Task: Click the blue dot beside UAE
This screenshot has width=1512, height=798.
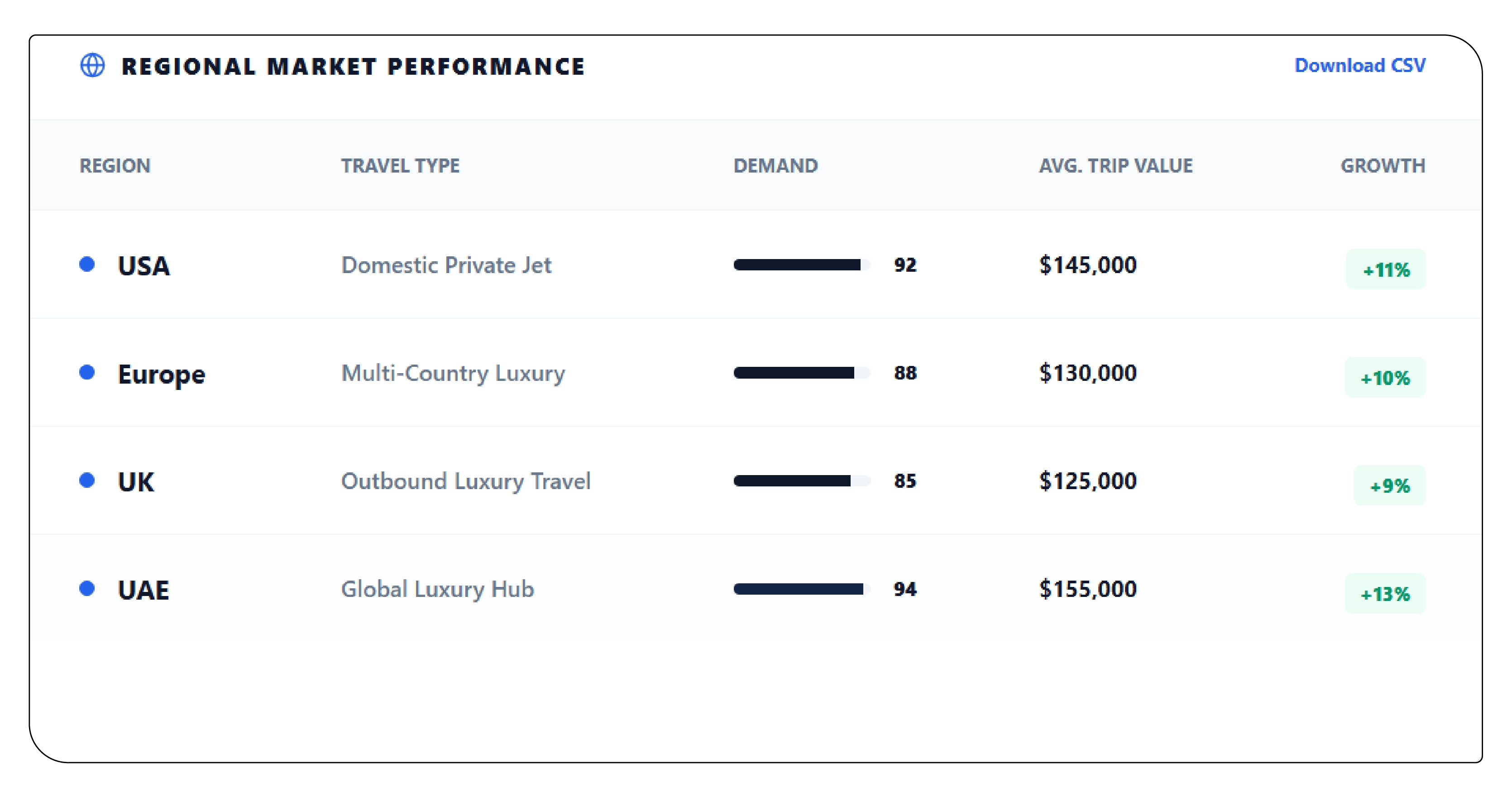Action: click(87, 588)
